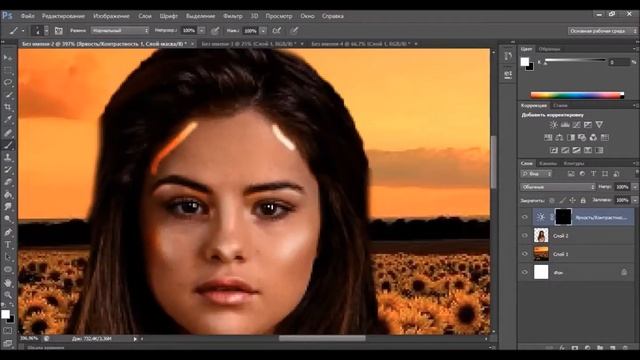Toggle lock all padlock icon

[583, 200]
